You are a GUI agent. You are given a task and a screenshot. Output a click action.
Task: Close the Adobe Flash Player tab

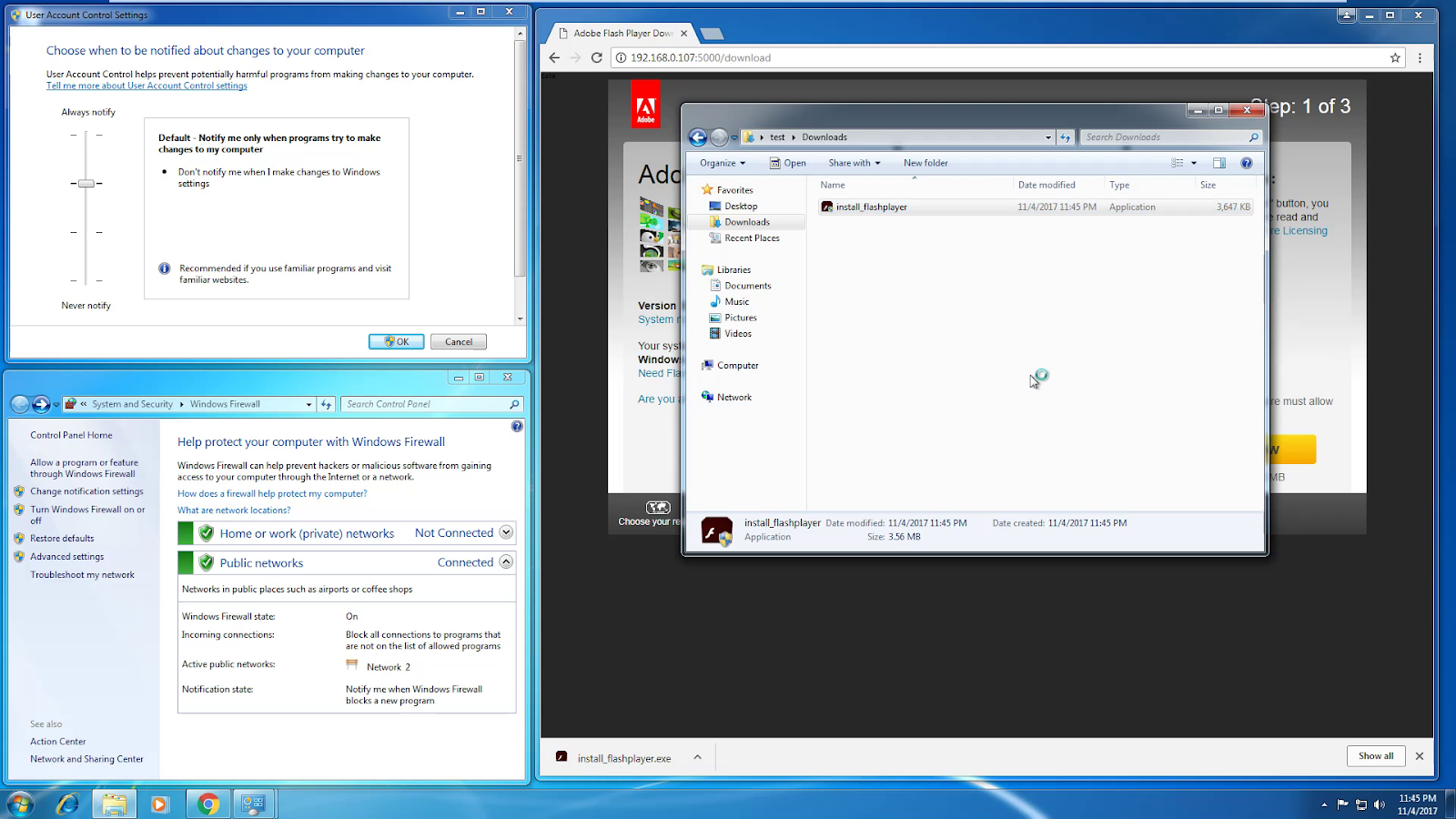point(684,33)
